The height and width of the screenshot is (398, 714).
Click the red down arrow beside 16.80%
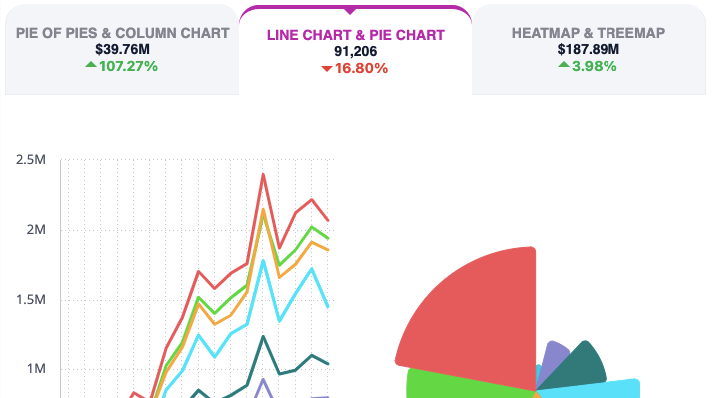(327, 69)
